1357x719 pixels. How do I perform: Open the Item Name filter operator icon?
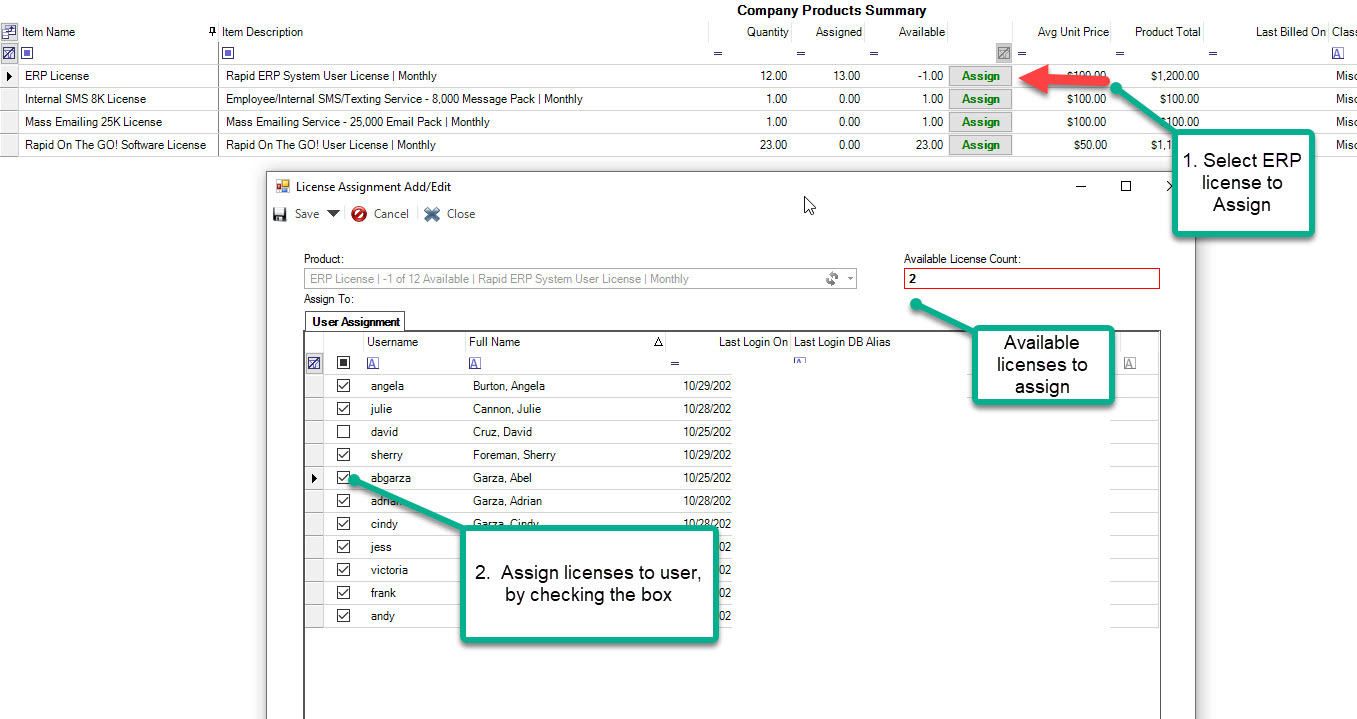[x=27, y=53]
